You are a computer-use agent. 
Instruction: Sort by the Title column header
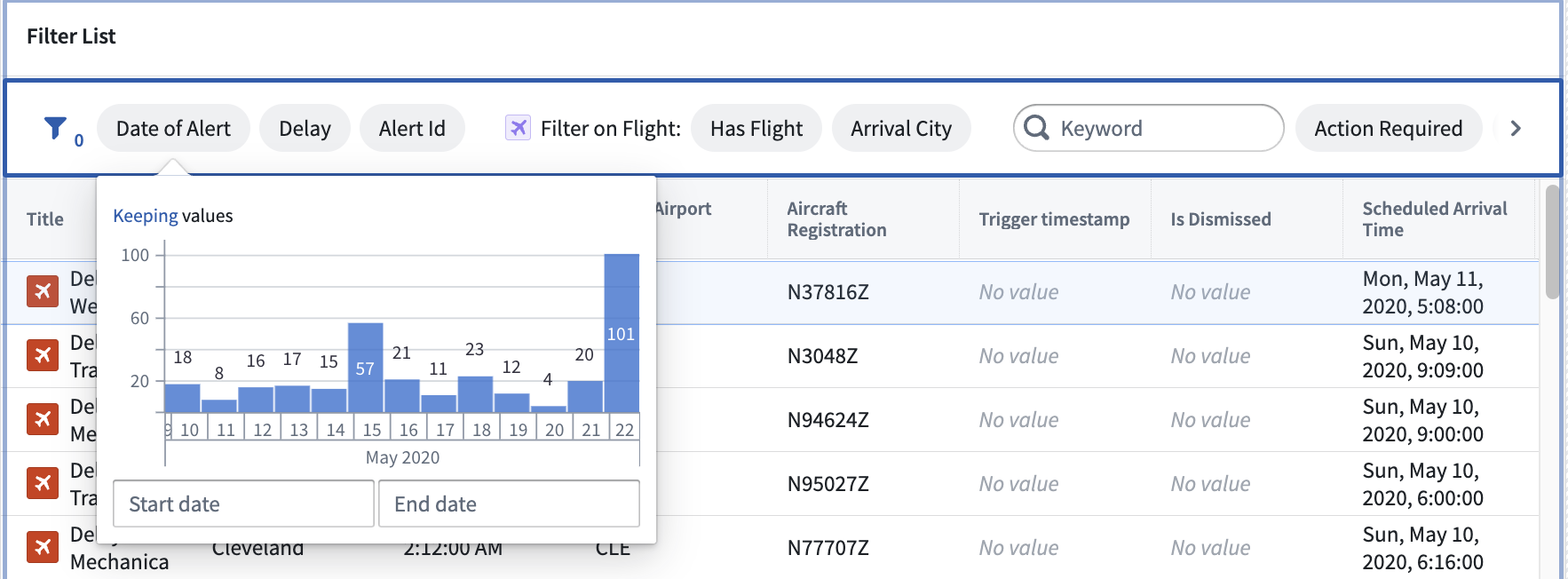pos(45,219)
